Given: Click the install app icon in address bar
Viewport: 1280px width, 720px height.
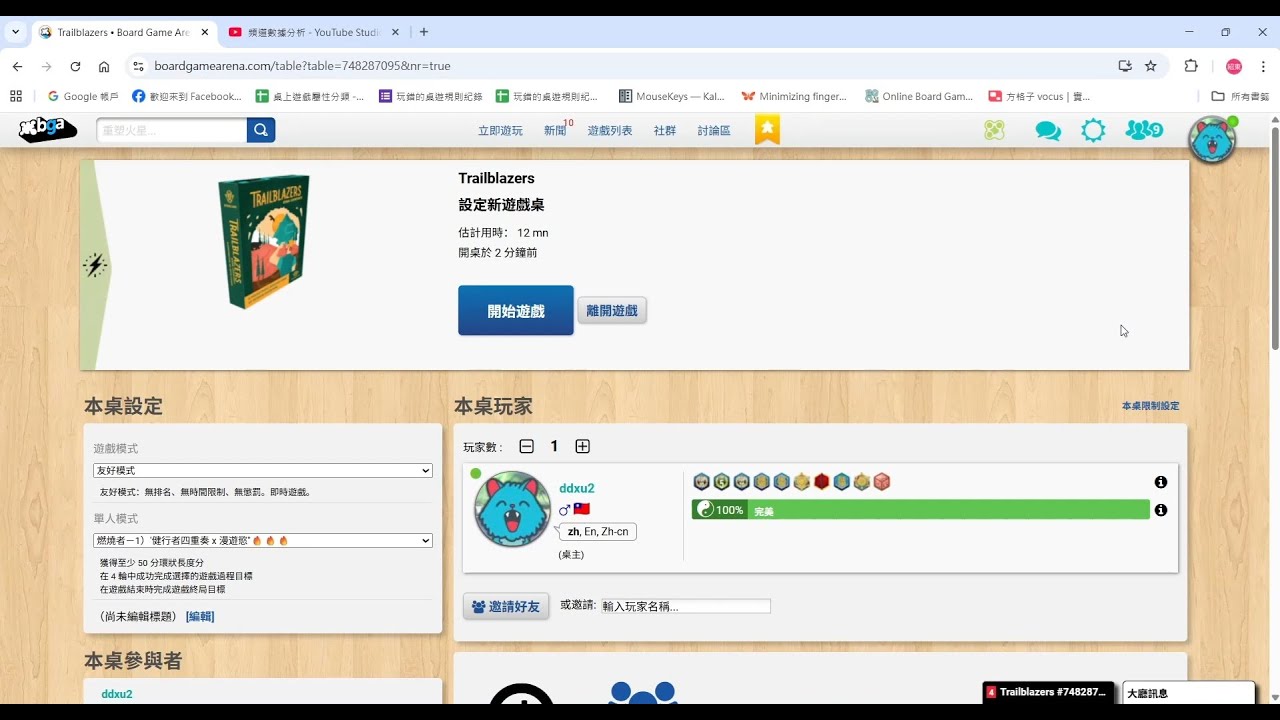Looking at the screenshot, I should pyautogui.click(x=1125, y=66).
